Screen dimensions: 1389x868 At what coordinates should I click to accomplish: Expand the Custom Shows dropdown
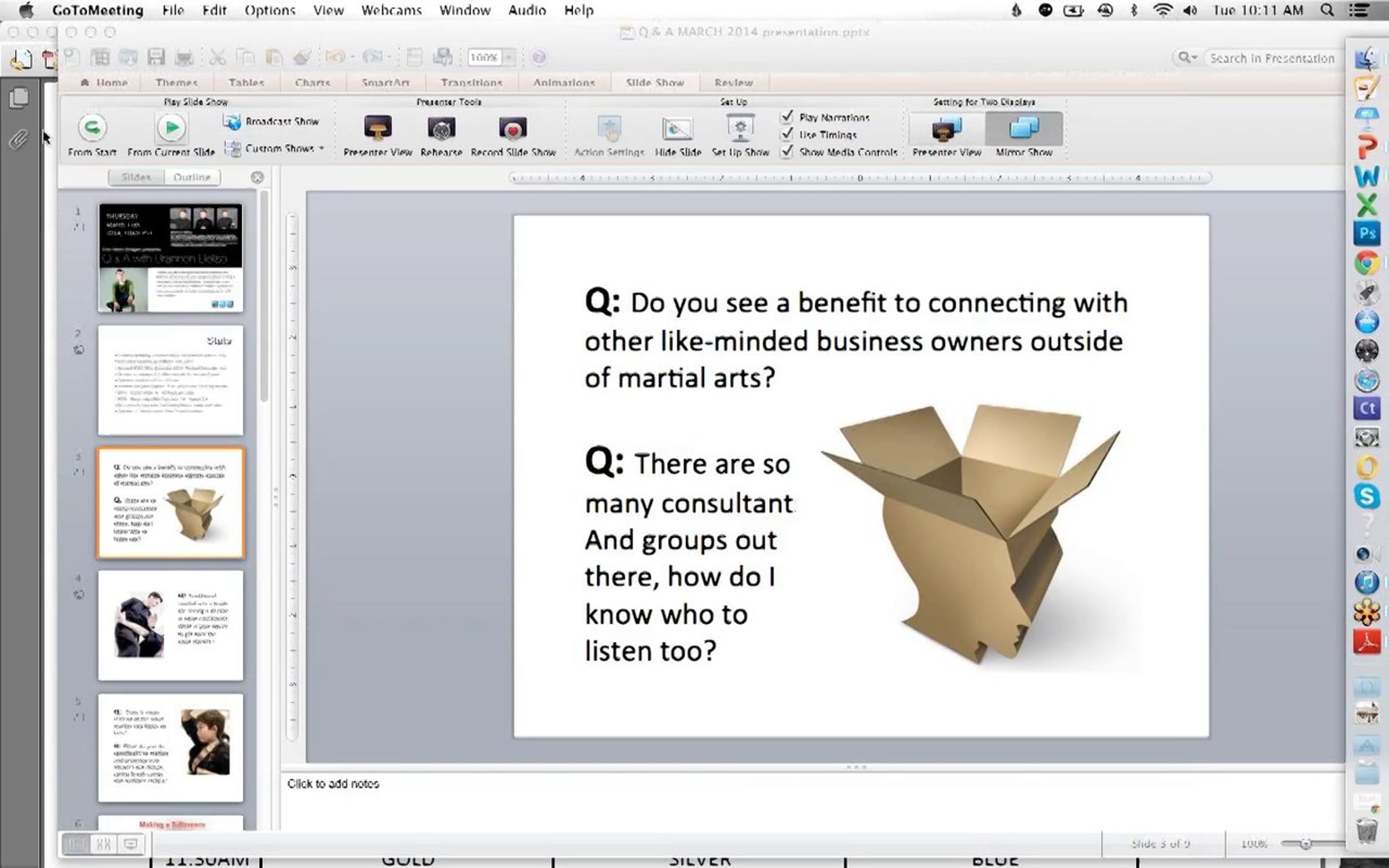(x=321, y=149)
